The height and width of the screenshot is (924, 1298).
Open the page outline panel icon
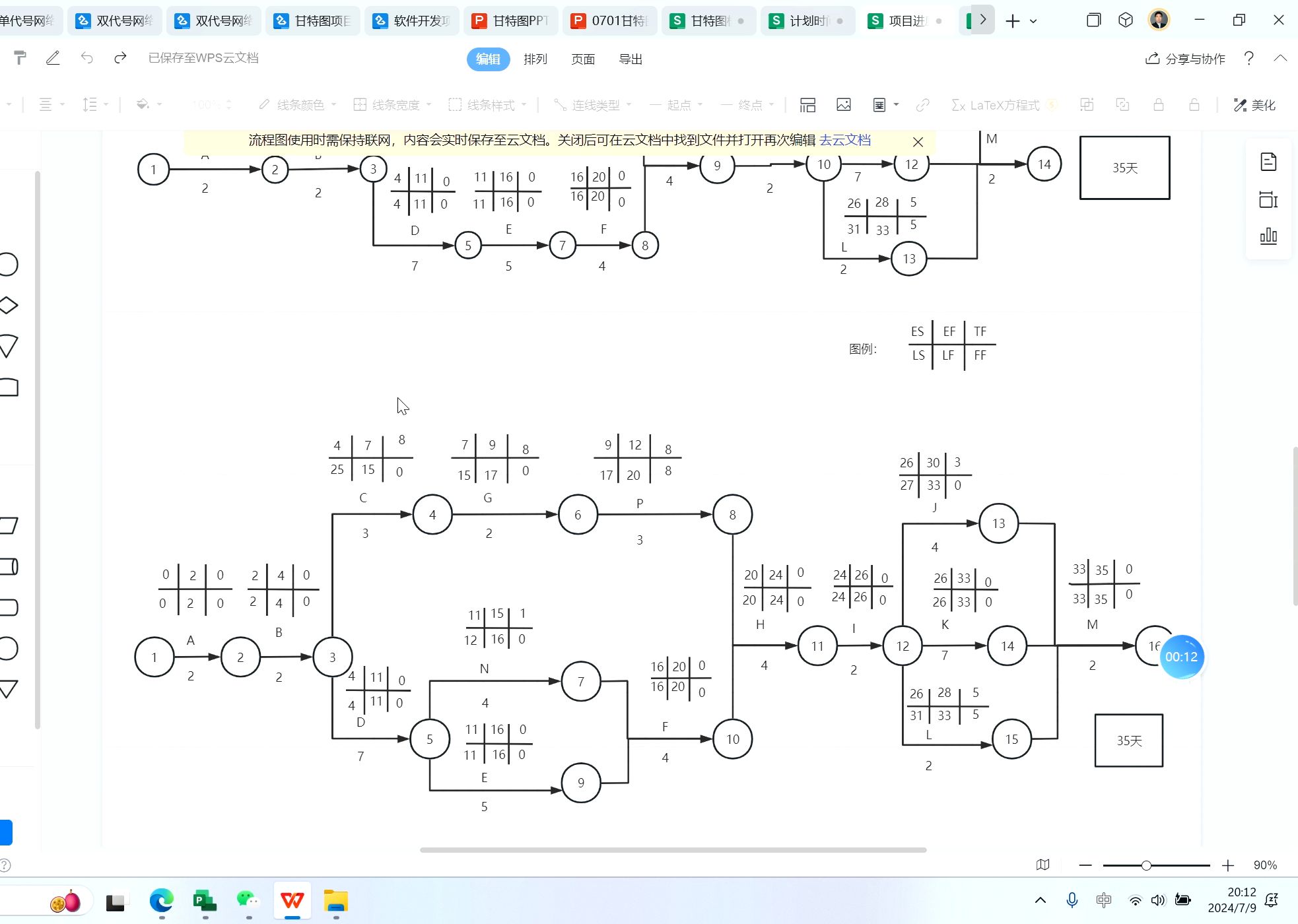coord(1268,162)
